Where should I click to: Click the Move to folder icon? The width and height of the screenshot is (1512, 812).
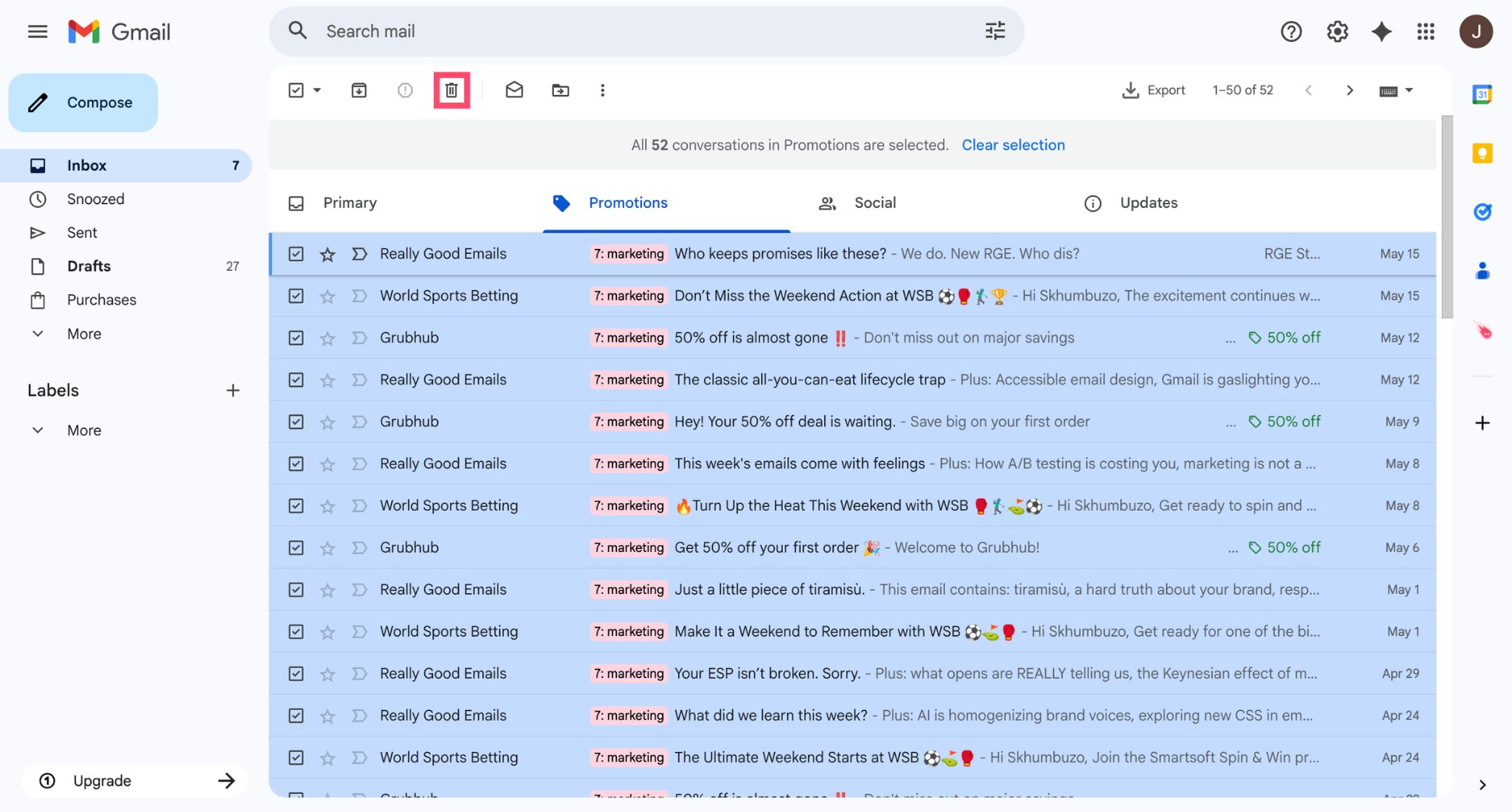[560, 90]
